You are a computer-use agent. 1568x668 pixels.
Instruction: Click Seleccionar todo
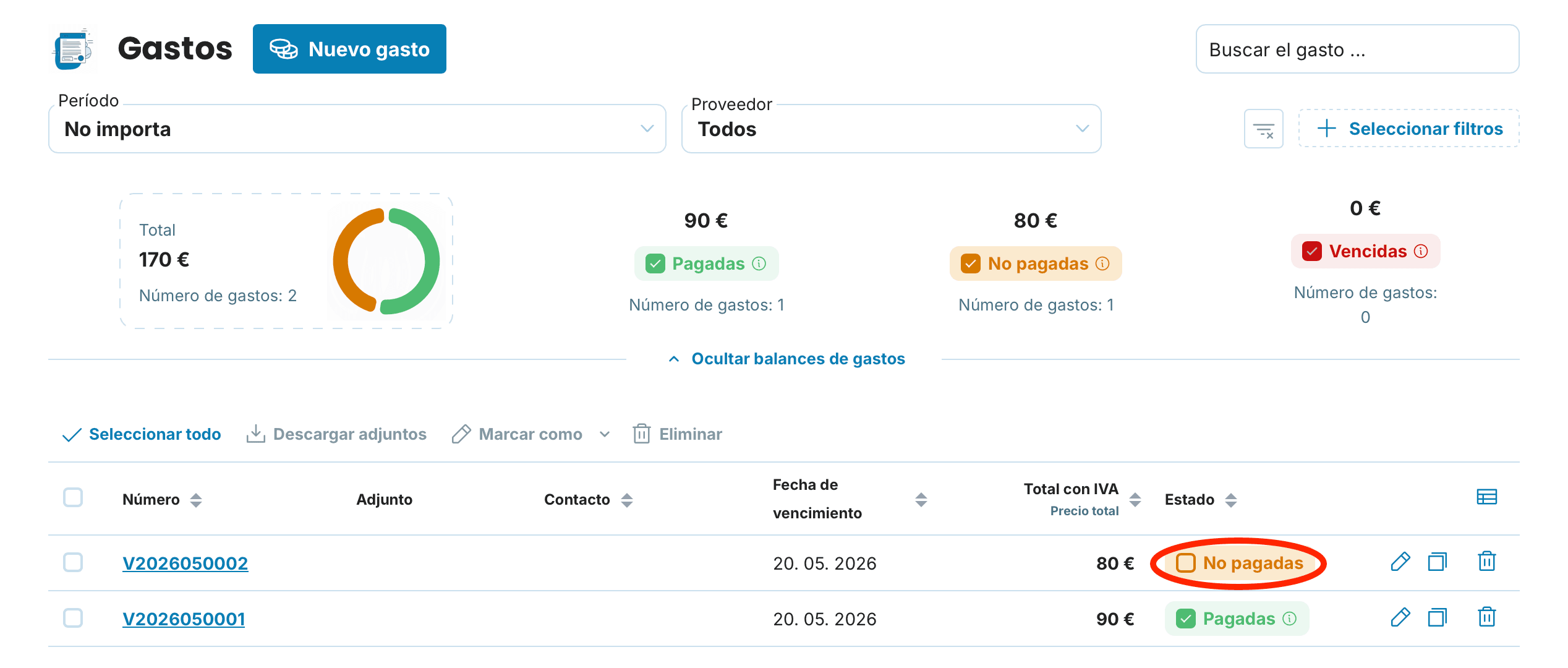coord(142,434)
